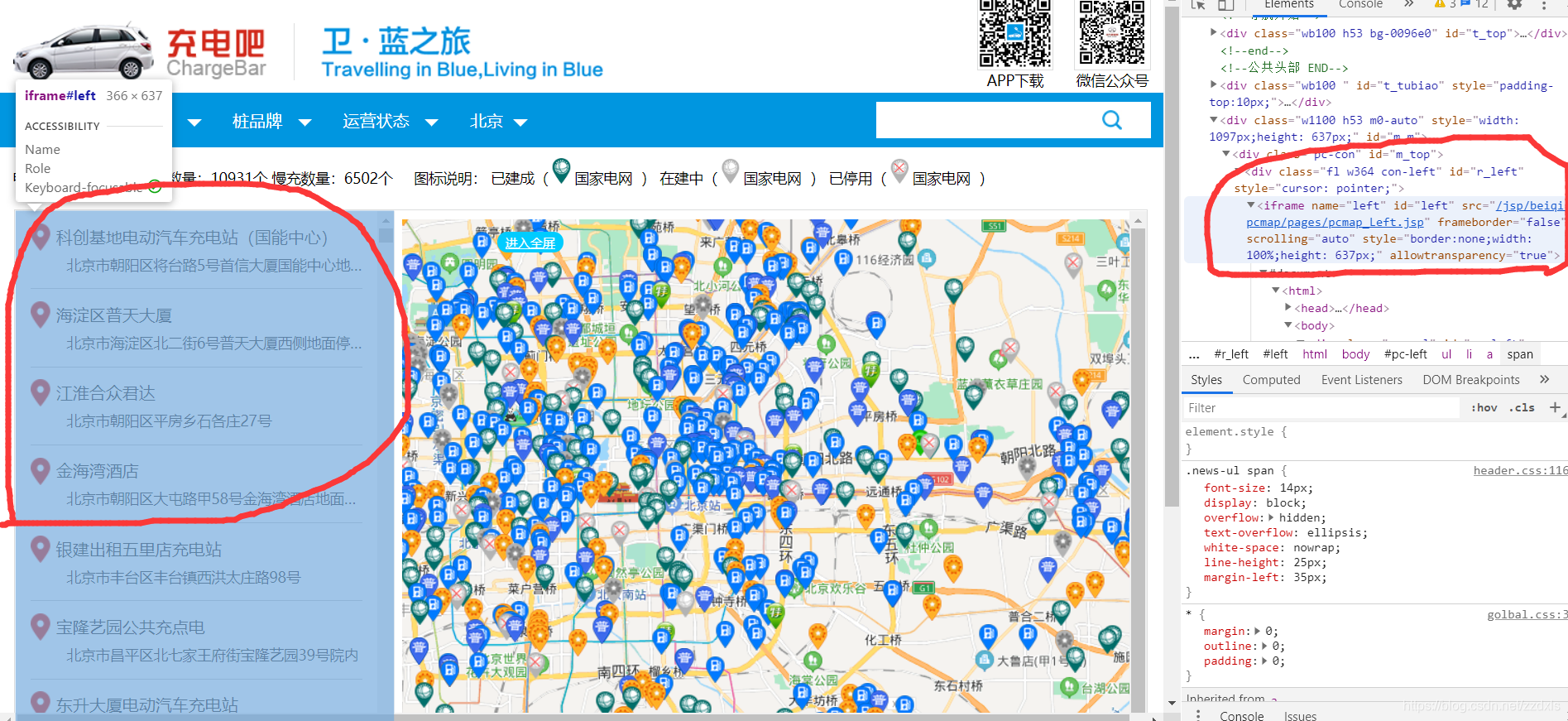Image resolution: width=1568 pixels, height=721 pixels.
Task: Show more Styles pane tabs chevron
Action: click(x=1544, y=379)
